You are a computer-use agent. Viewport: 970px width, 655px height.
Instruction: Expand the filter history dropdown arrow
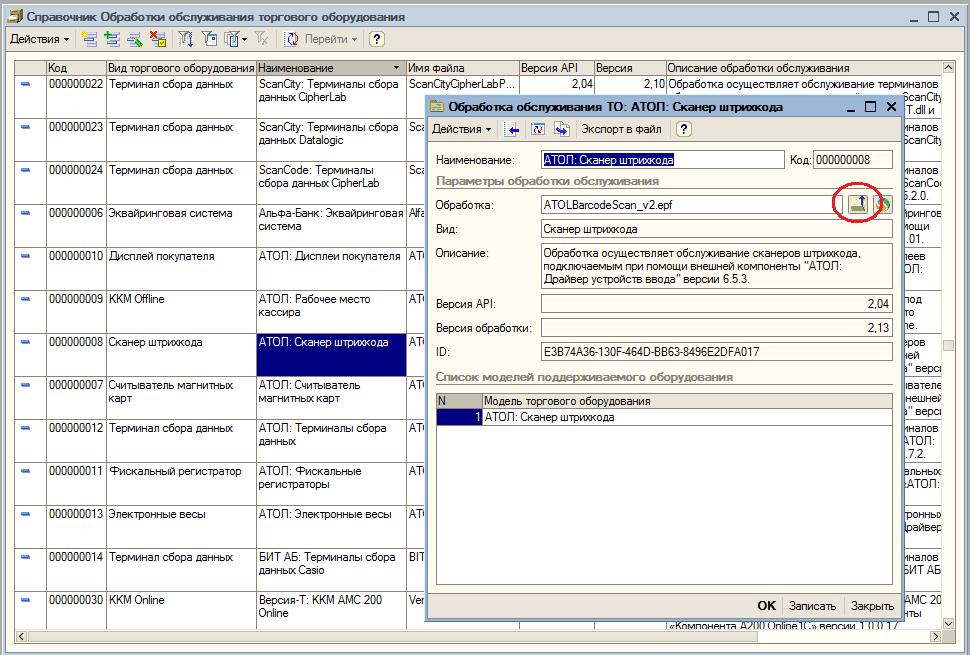click(x=244, y=40)
